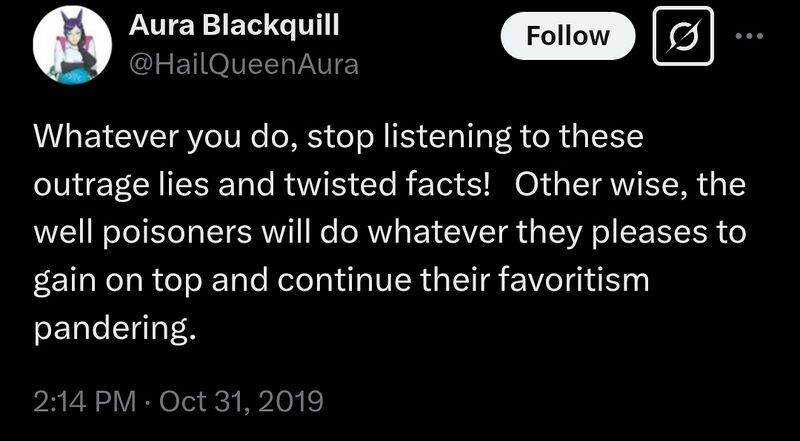Click the words "Other wise" in the tweet
Image resolution: width=800 pixels, height=441 pixels.
click(608, 187)
